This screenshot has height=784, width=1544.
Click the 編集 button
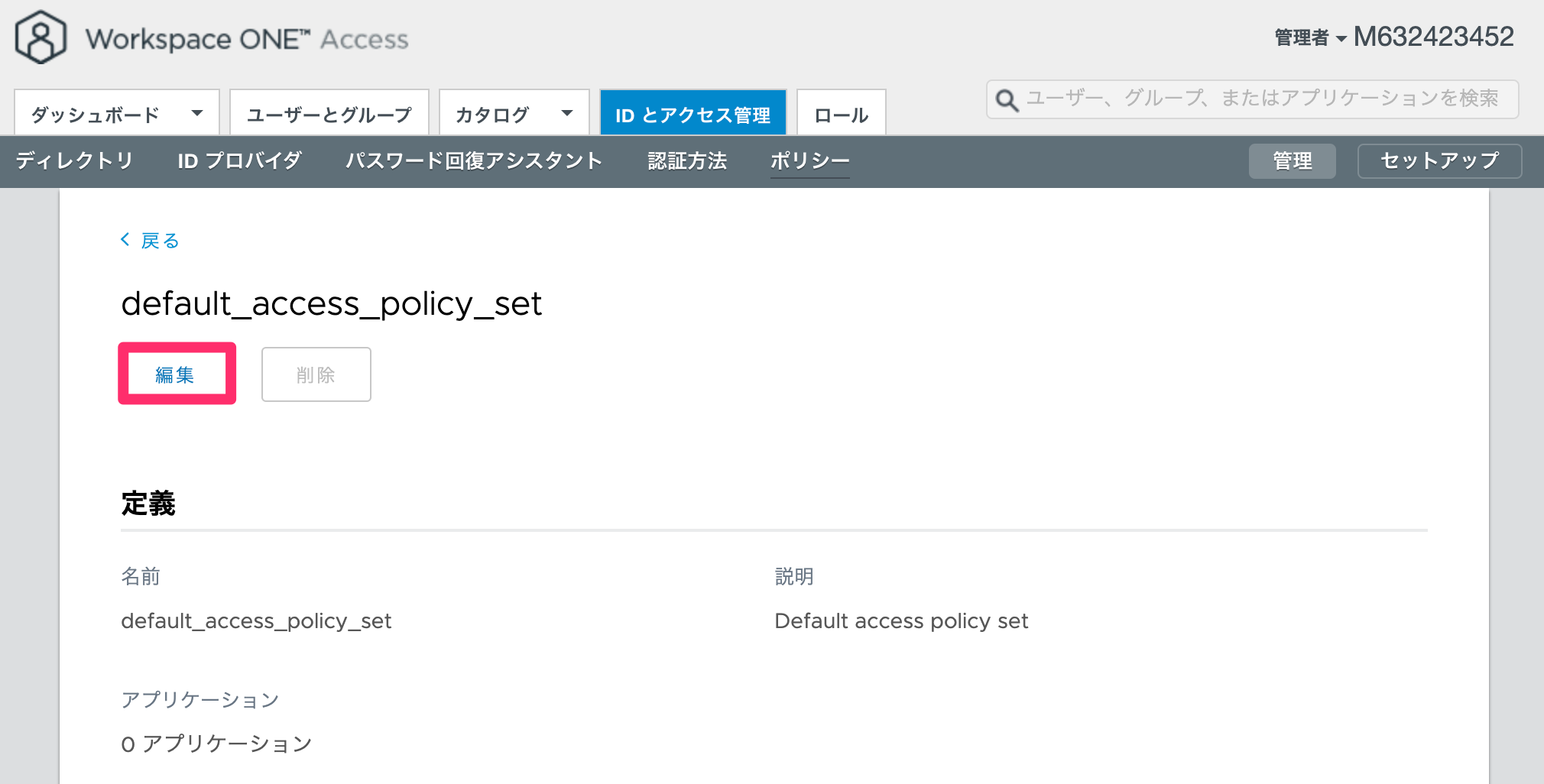177,374
